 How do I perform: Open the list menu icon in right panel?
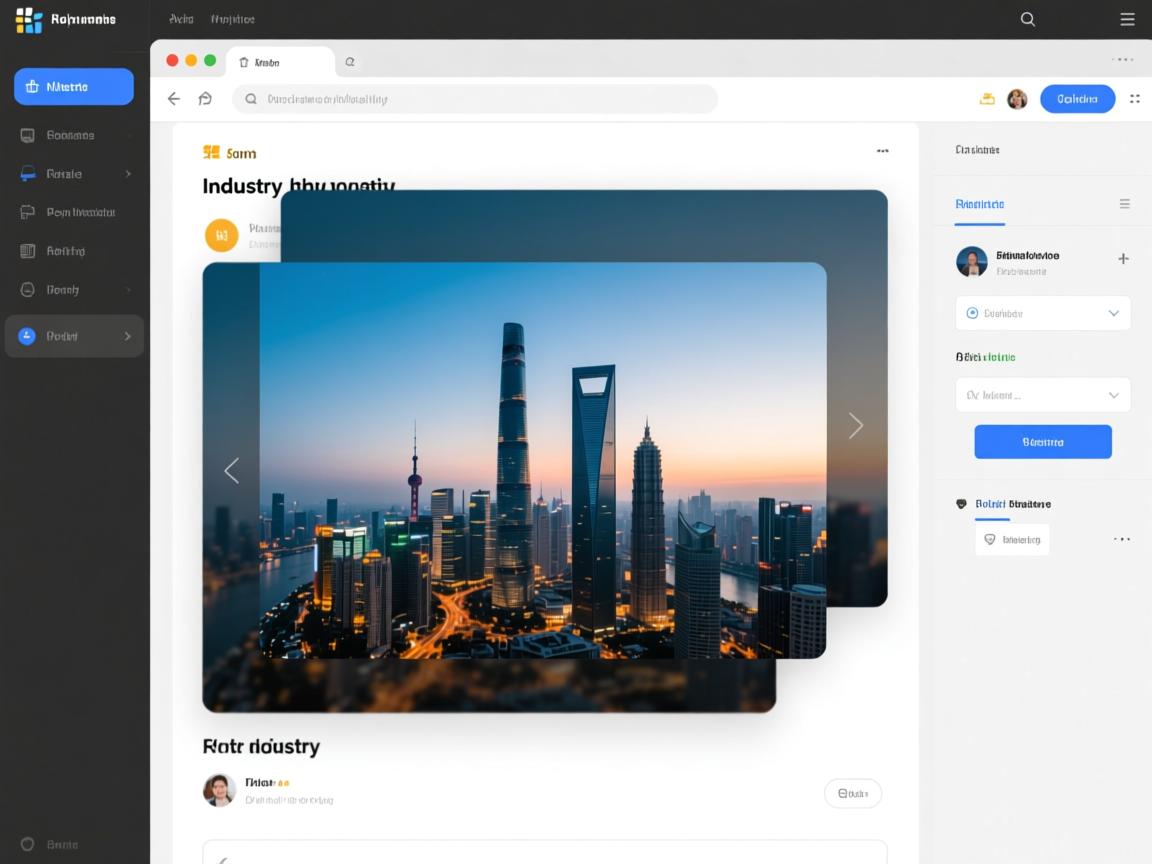tap(1124, 204)
